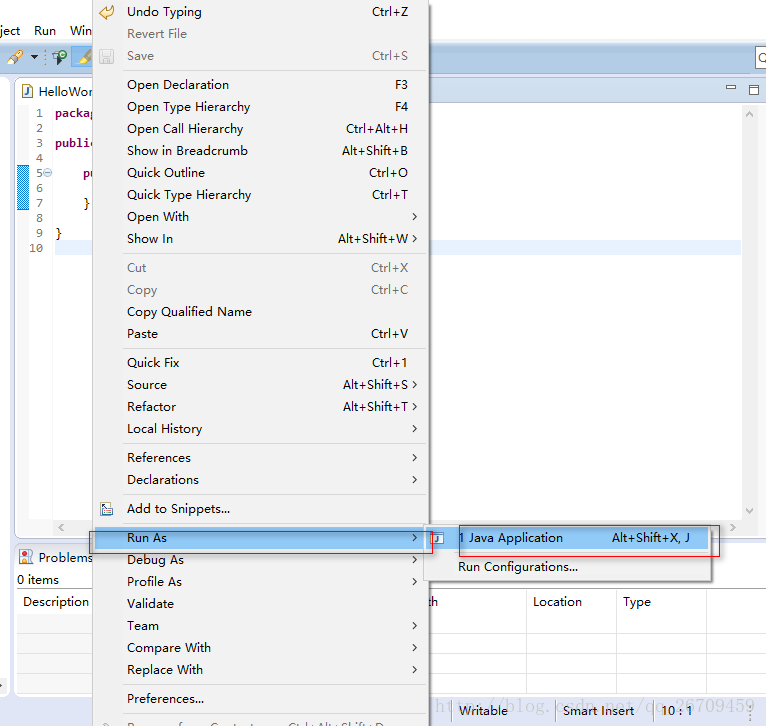Select Open Call Hierarchy
The image size is (766, 726).
261,129
